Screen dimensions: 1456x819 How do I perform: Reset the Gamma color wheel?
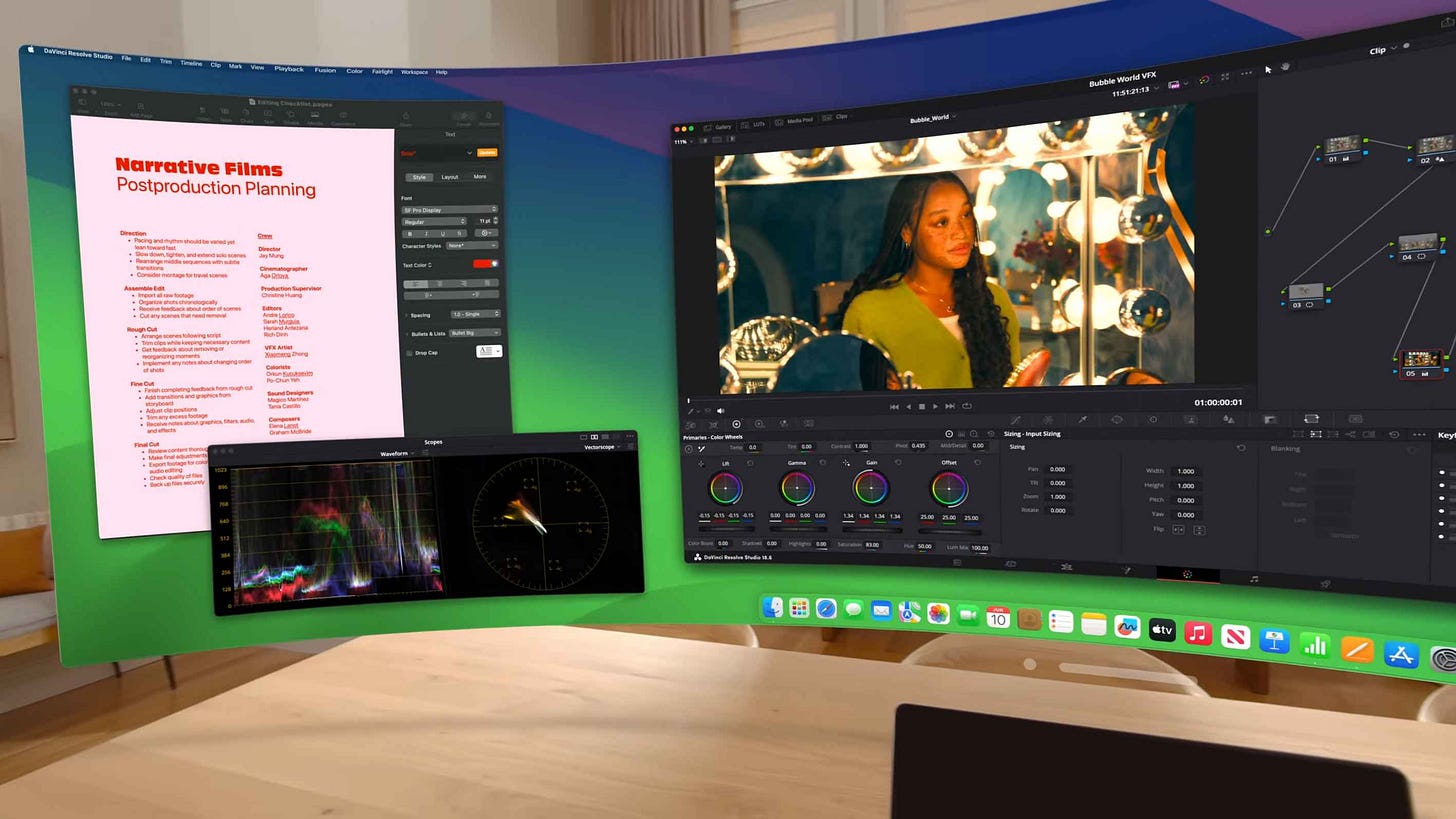[x=823, y=463]
